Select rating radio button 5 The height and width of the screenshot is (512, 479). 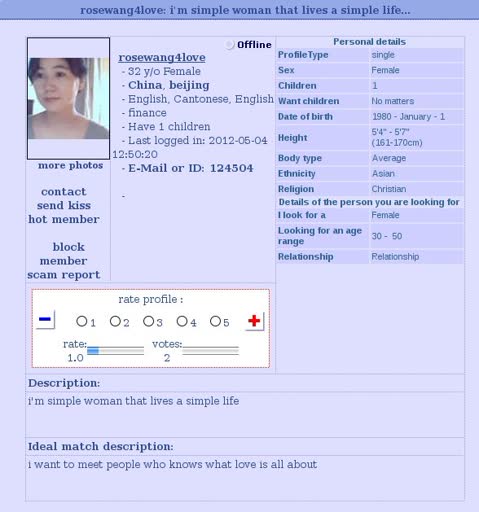click(x=215, y=321)
